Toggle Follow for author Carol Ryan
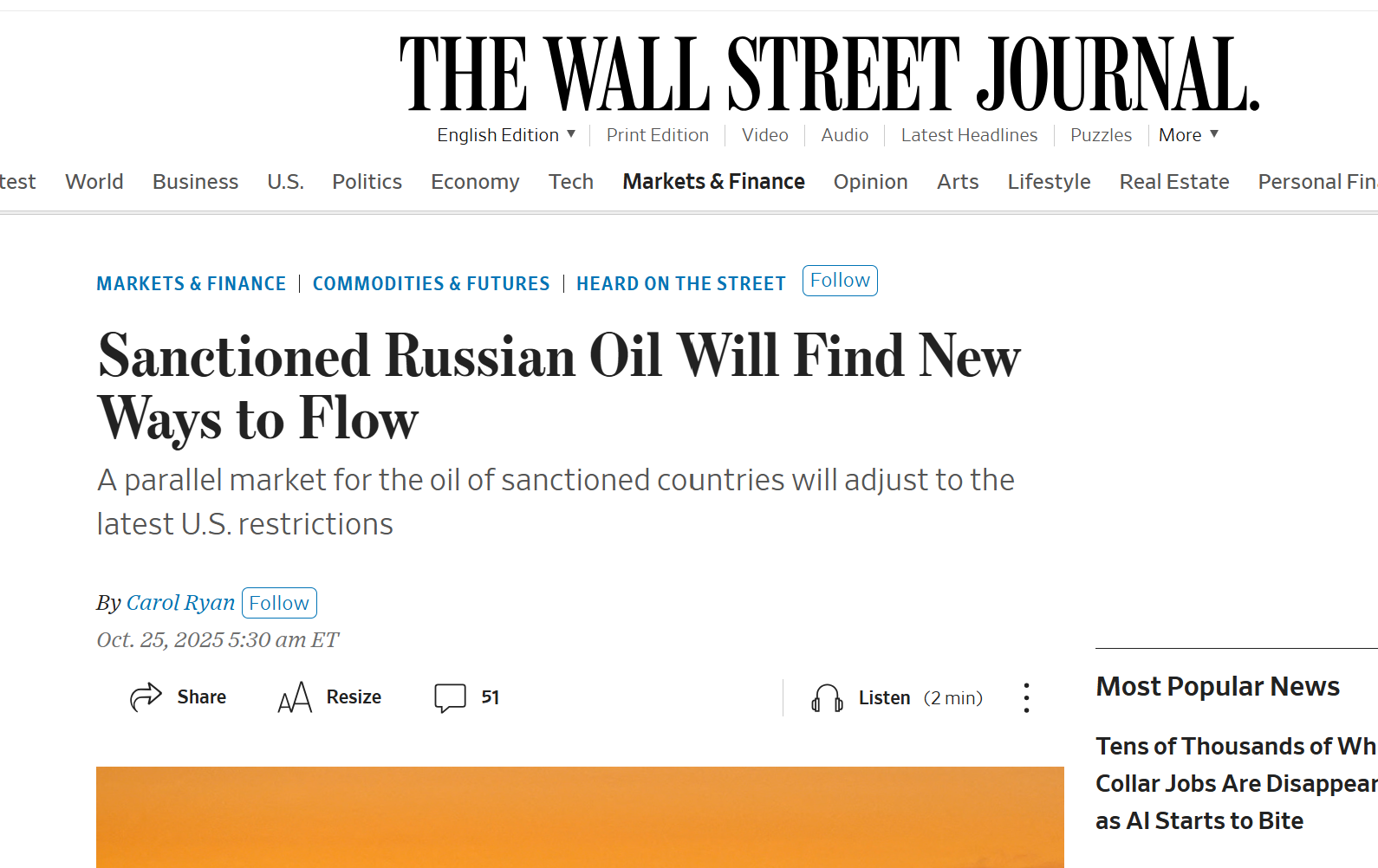1378x868 pixels. pos(279,603)
